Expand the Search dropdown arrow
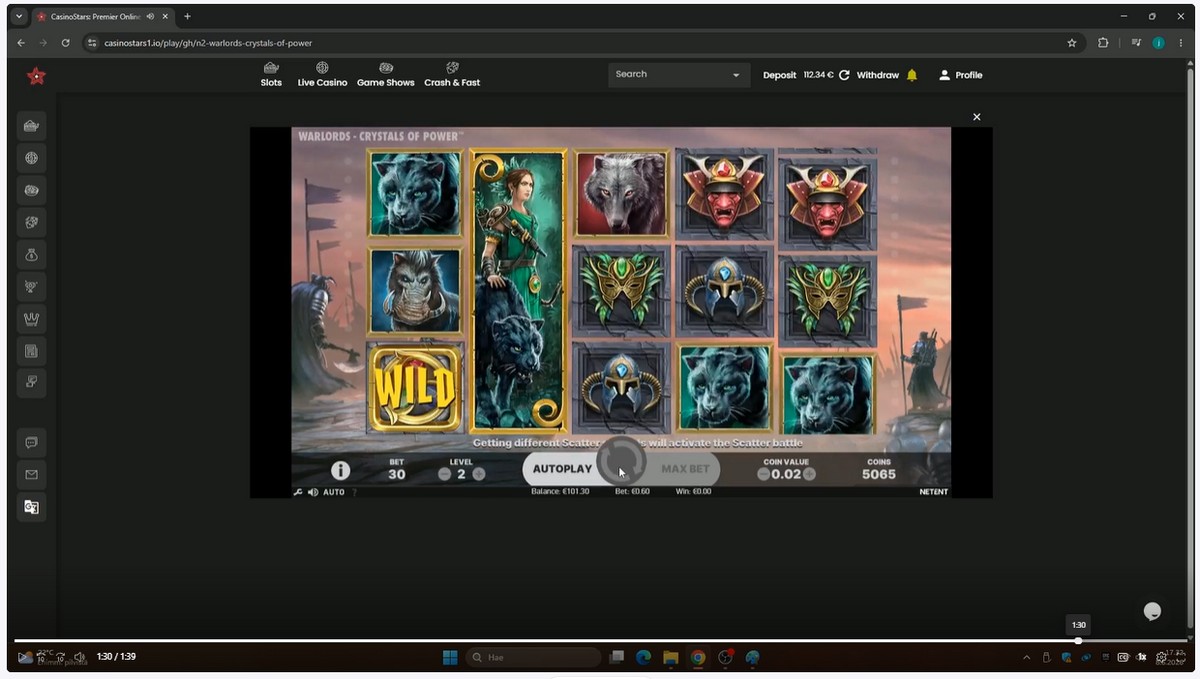The width and height of the screenshot is (1200, 679). coord(737,75)
